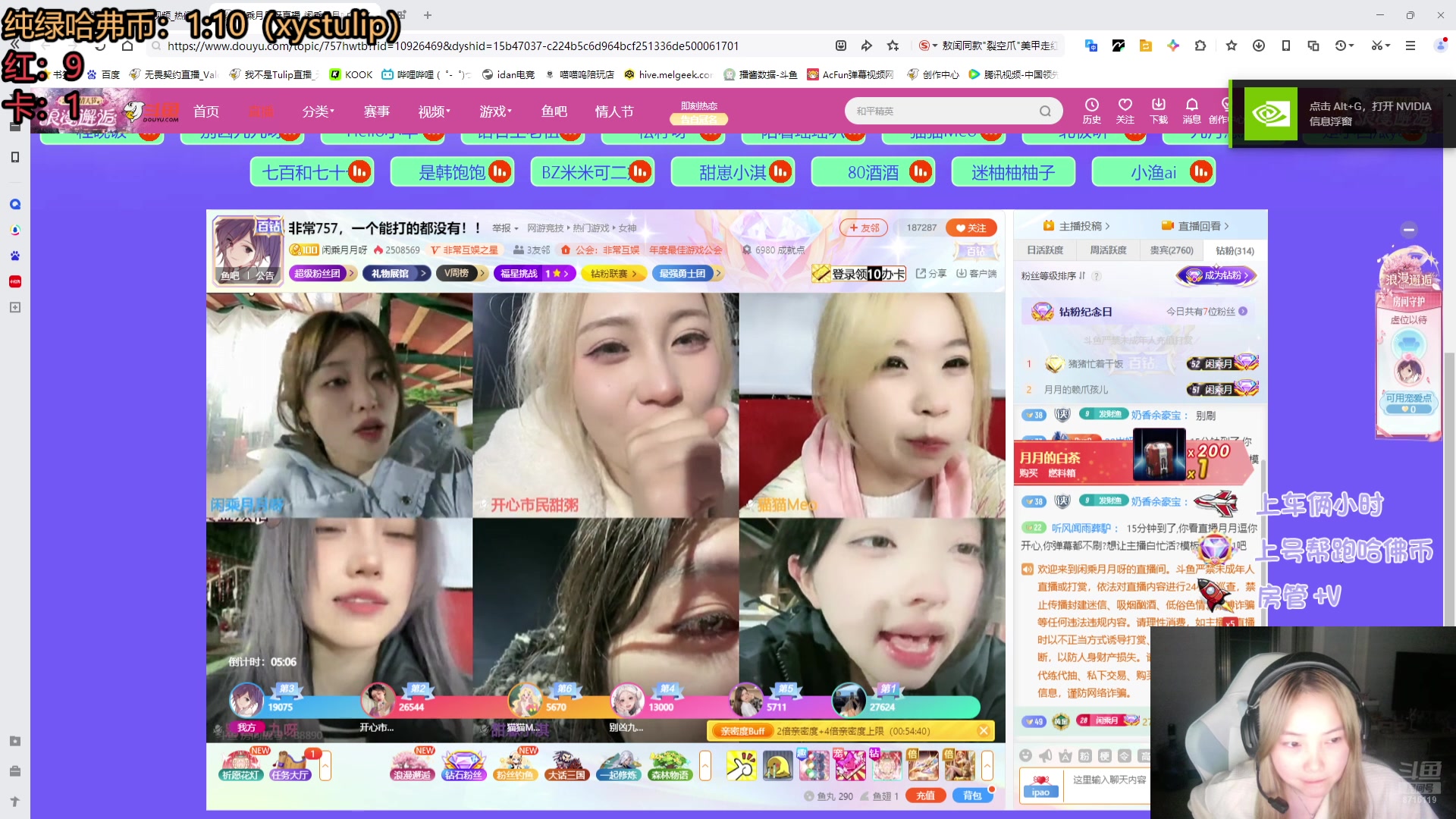Switch to the 贵宾(2760) tab
The width and height of the screenshot is (1456, 819).
tap(1172, 250)
